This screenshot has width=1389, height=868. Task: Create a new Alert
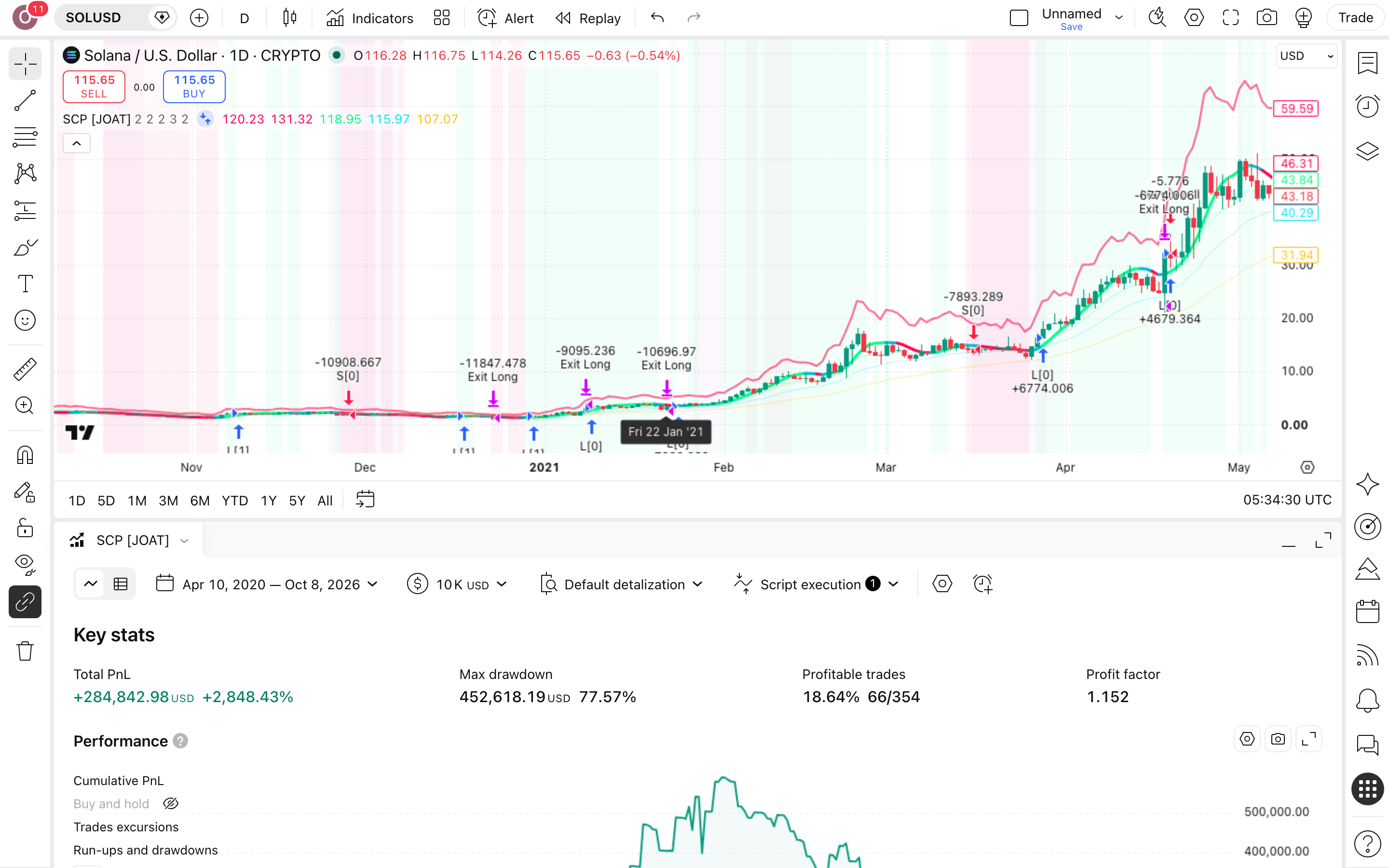coord(505,18)
